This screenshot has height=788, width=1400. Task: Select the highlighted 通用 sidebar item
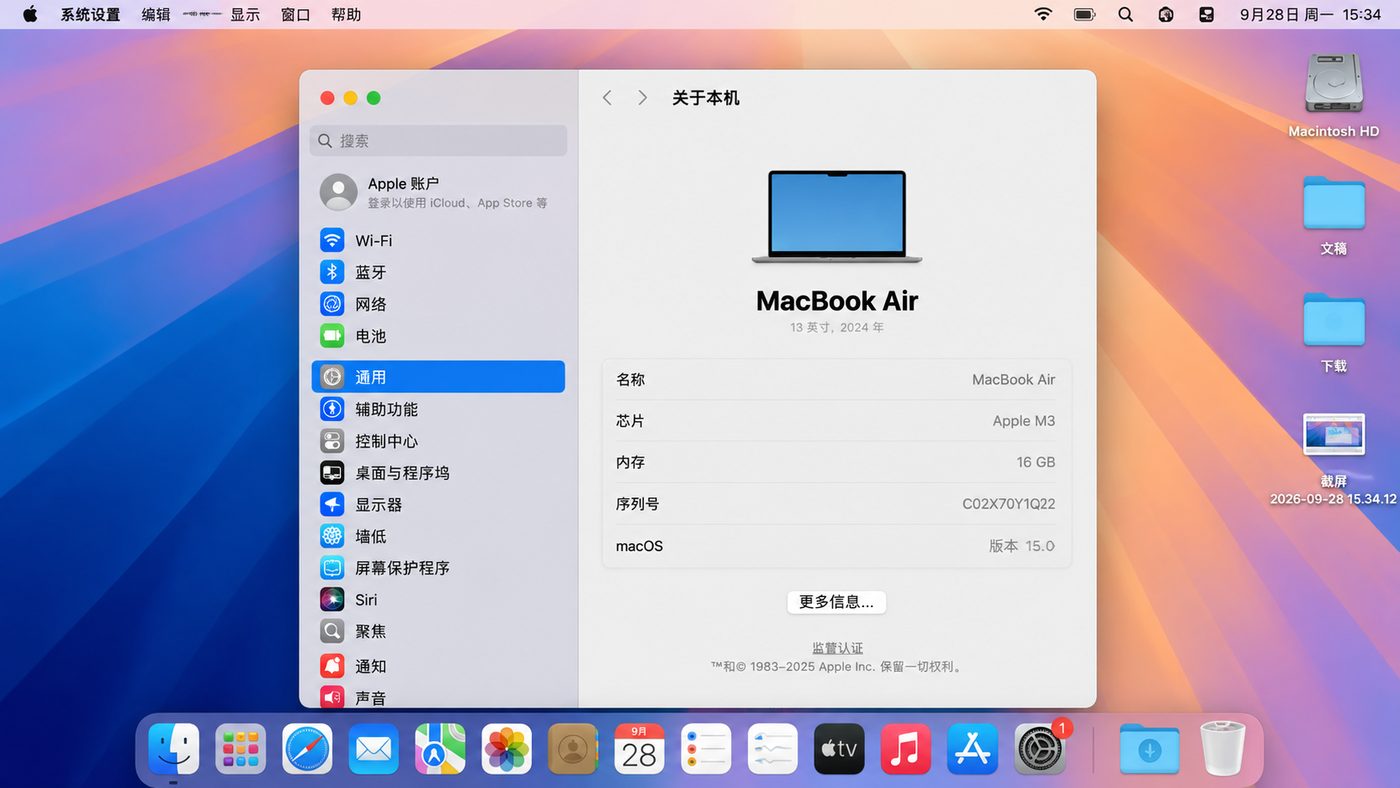tap(438, 377)
